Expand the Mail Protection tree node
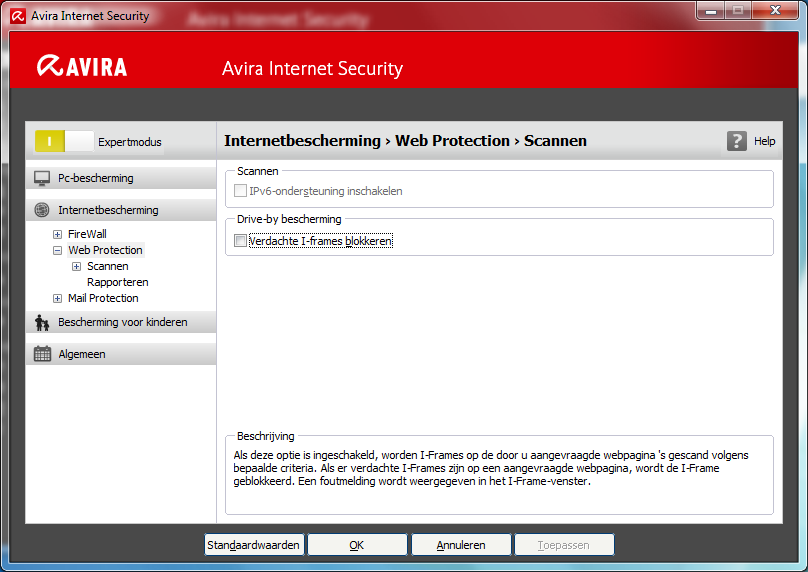The image size is (808, 572). pyautogui.click(x=58, y=298)
